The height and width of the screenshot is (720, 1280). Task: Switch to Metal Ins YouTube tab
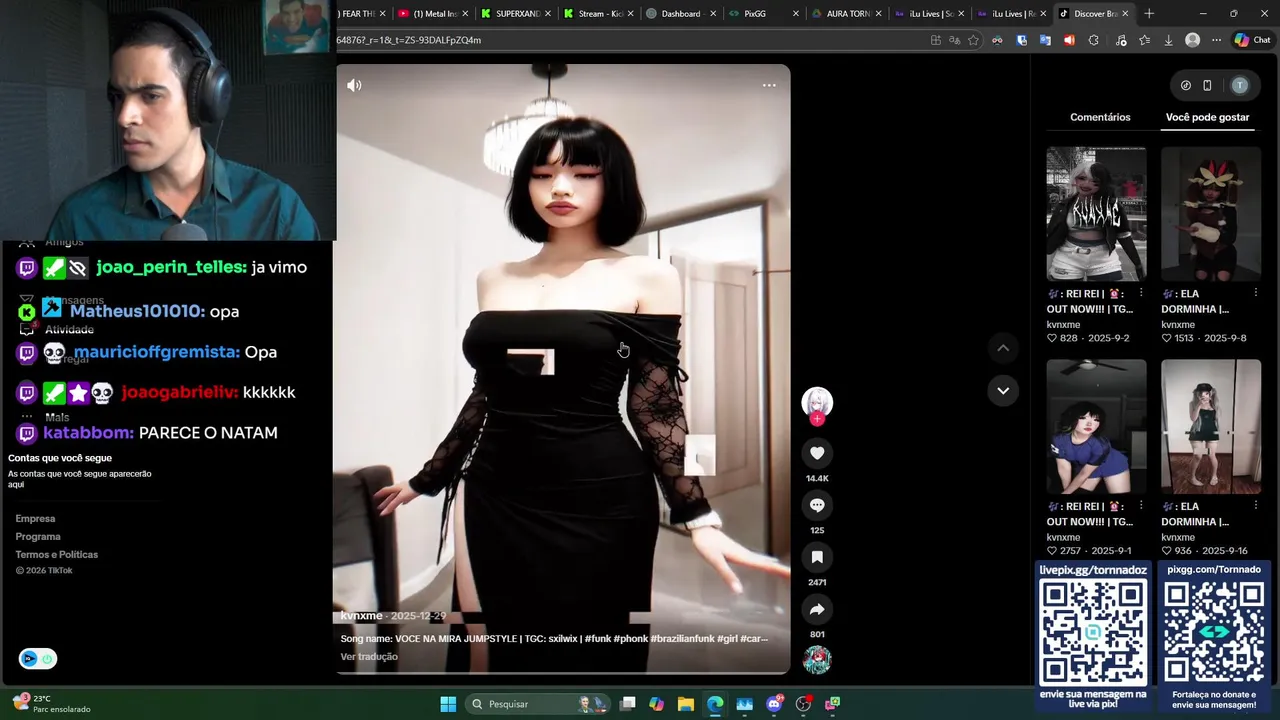[431, 13]
